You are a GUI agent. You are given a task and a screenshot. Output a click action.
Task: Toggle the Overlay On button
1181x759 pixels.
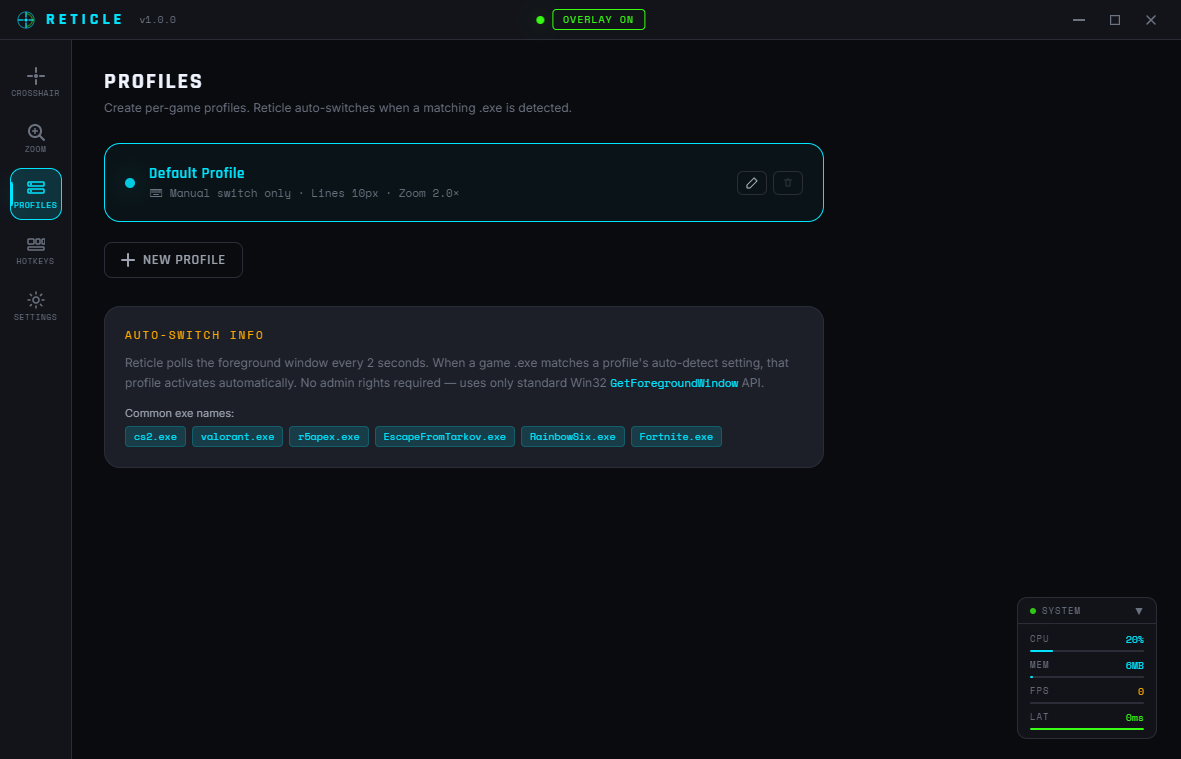coord(598,20)
